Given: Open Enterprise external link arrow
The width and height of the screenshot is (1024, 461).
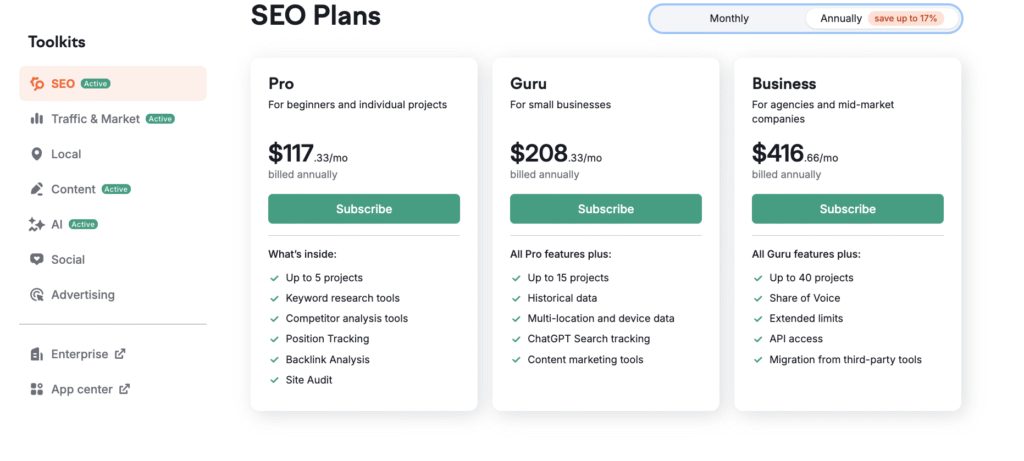Looking at the screenshot, I should [x=120, y=354].
